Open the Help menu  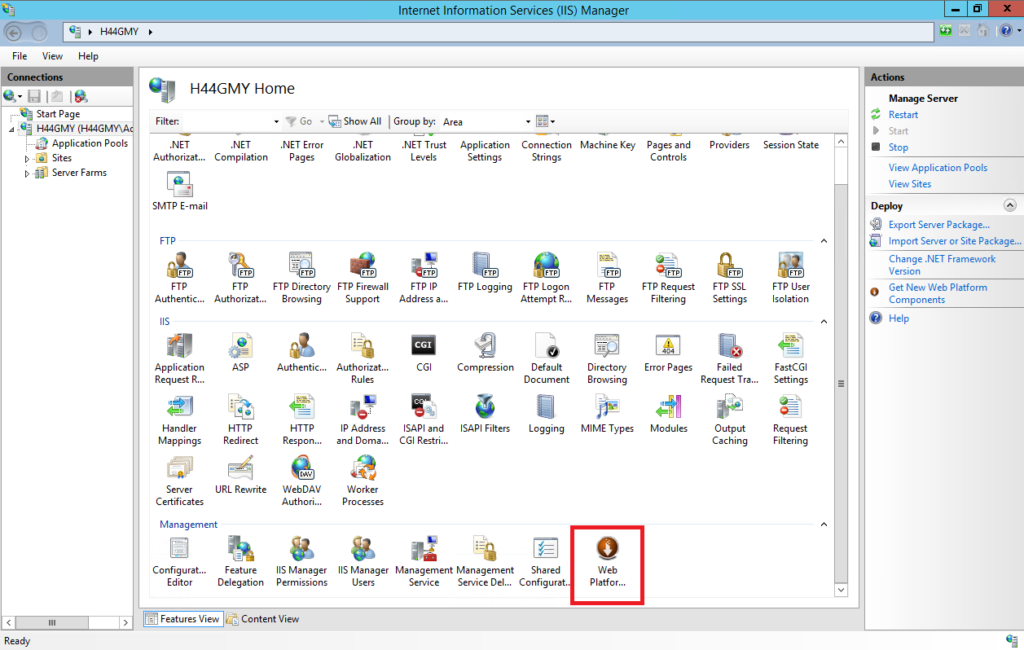[x=88, y=56]
